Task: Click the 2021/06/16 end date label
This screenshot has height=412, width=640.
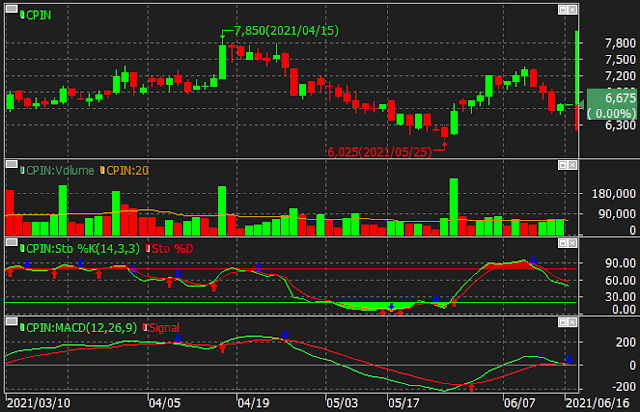Action: point(598,403)
